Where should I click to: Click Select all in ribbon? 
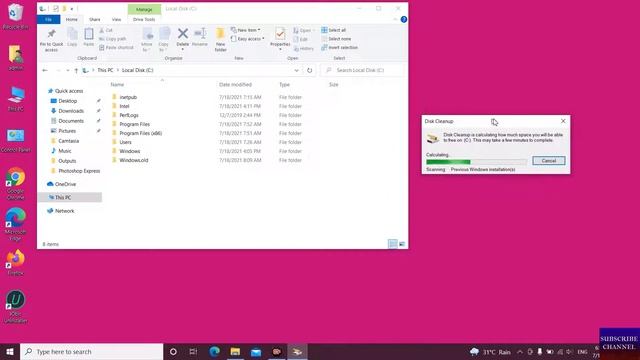333,30
